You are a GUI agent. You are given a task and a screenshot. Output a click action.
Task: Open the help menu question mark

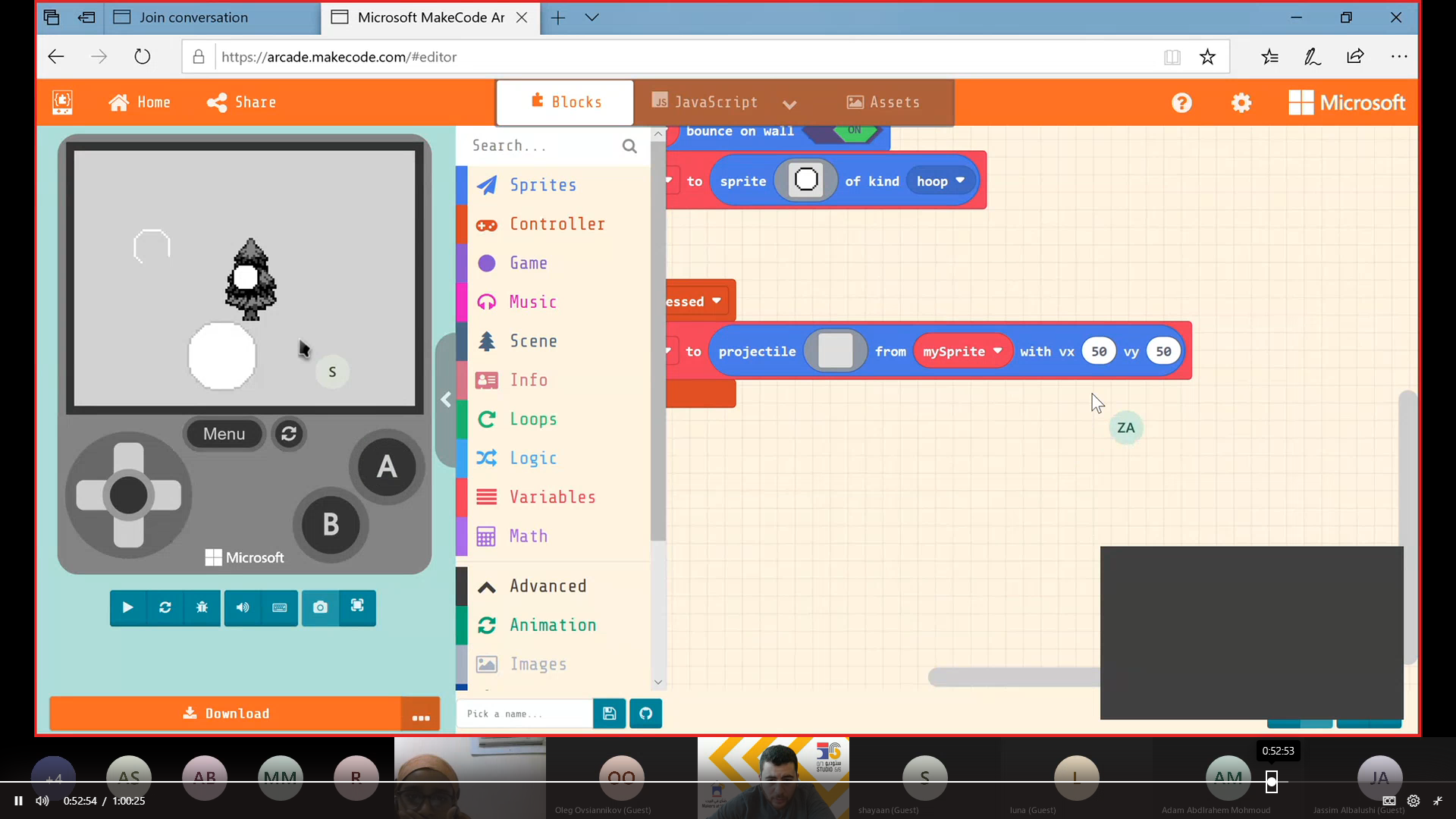click(x=1181, y=102)
